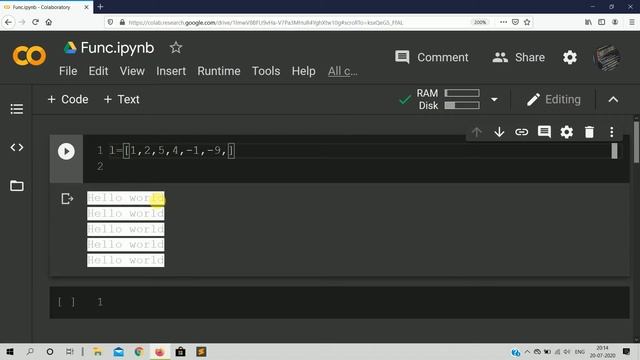Open the Firefox hamburger menu
640x360 pixels.
[631, 22]
